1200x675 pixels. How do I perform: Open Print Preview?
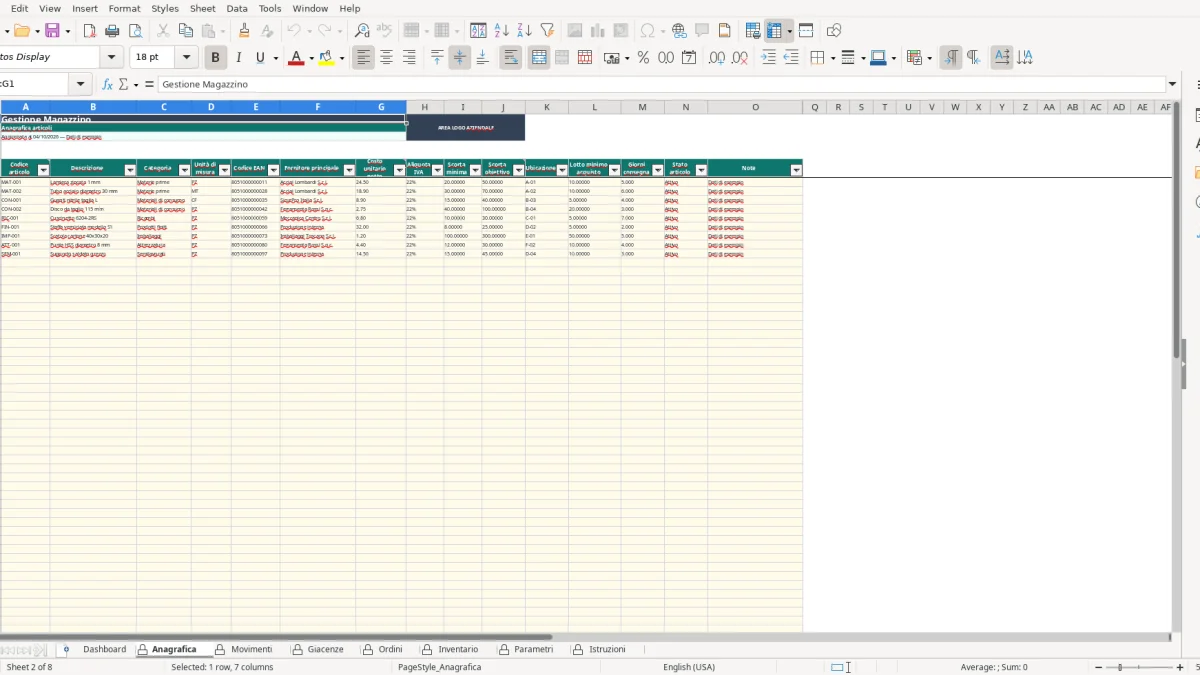[135, 31]
